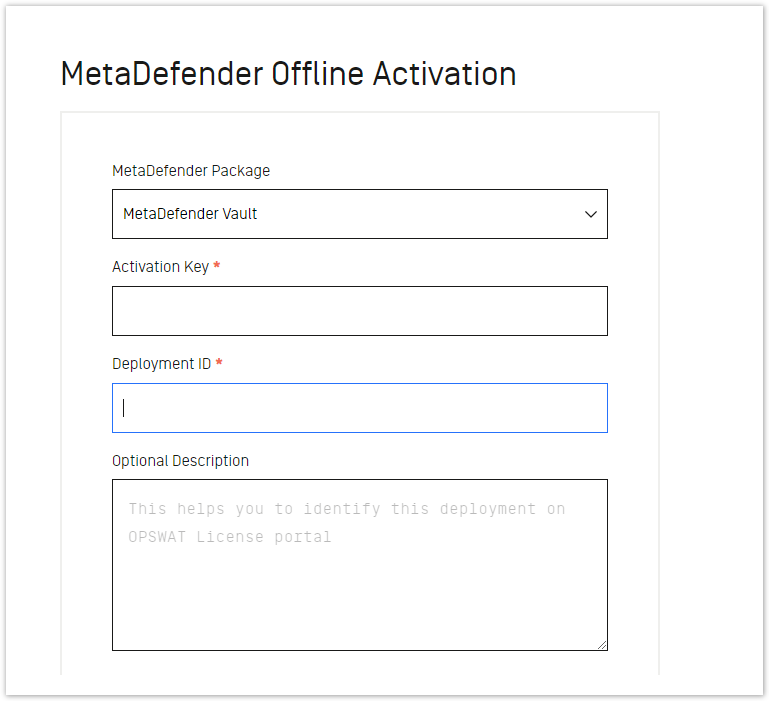Click the Activation Key input field
This screenshot has width=769, height=701.
pyautogui.click(x=359, y=311)
